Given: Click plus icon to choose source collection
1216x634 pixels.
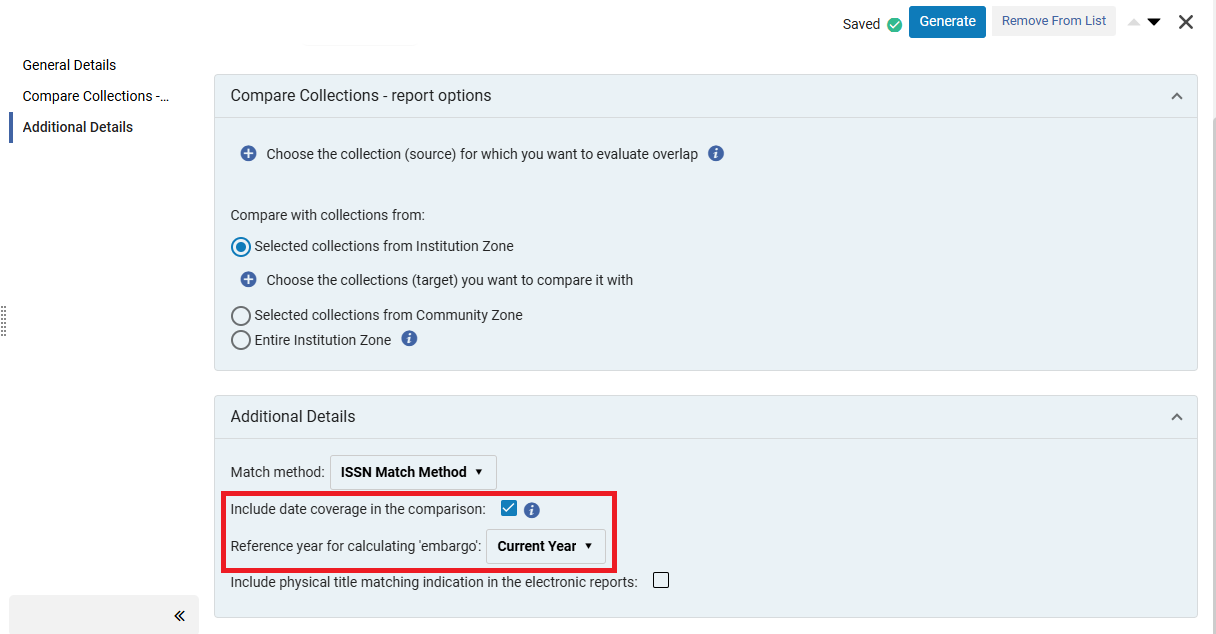Looking at the screenshot, I should click(x=249, y=154).
